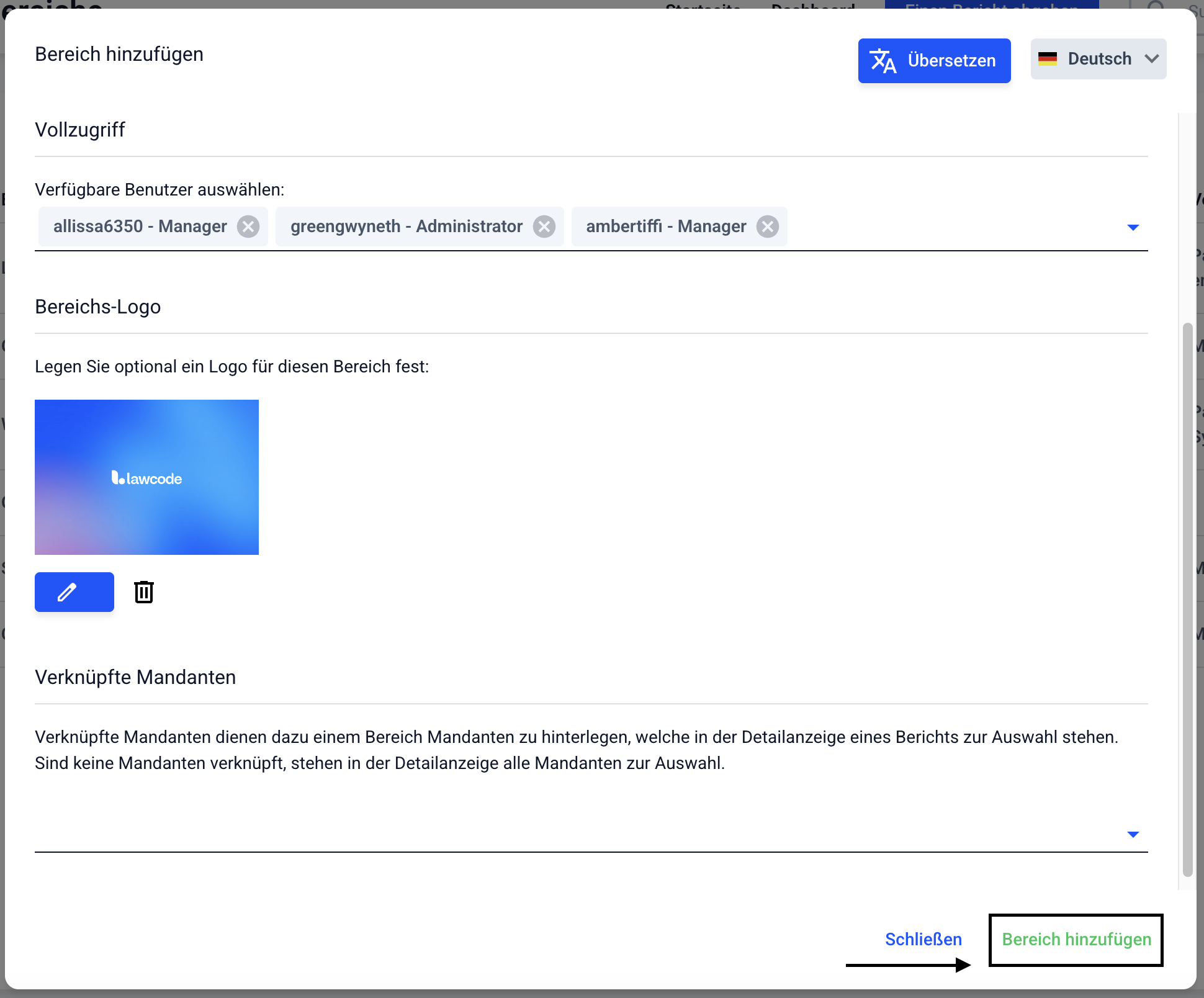1204x998 pixels.
Task: Remove greengwyneth Administrator chip
Action: point(544,227)
